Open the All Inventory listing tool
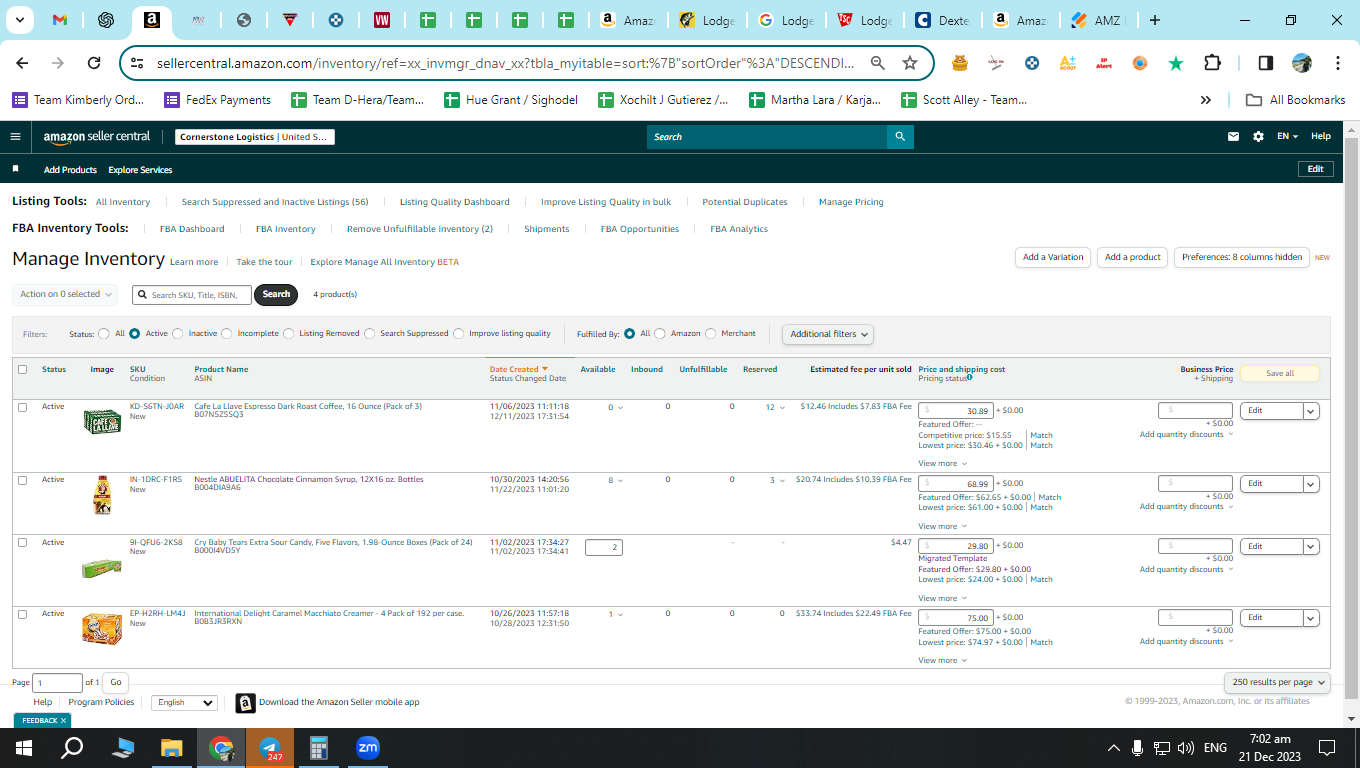The height and width of the screenshot is (768, 1360). pos(123,202)
